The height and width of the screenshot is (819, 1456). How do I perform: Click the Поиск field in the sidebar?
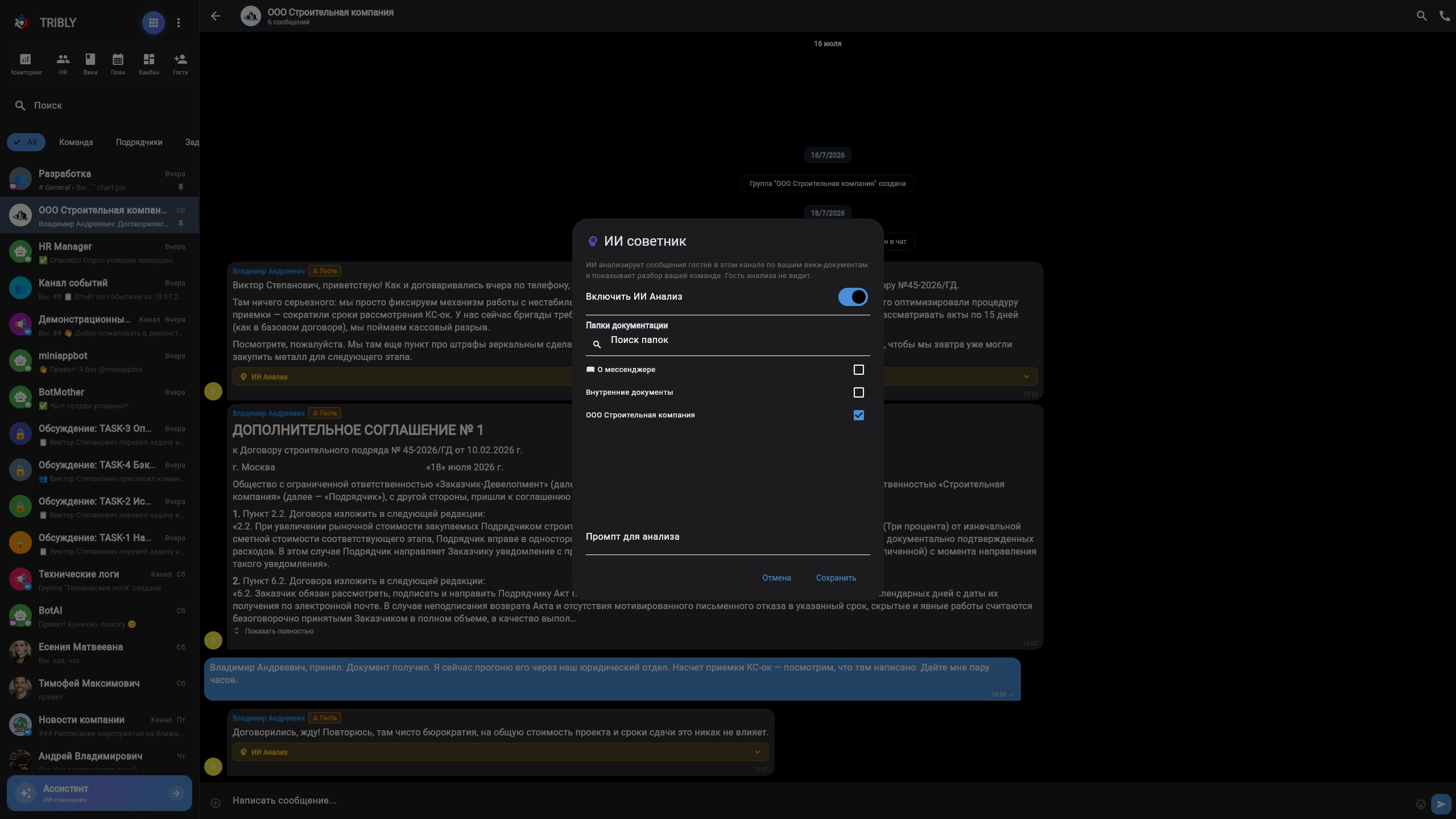[x=100, y=105]
